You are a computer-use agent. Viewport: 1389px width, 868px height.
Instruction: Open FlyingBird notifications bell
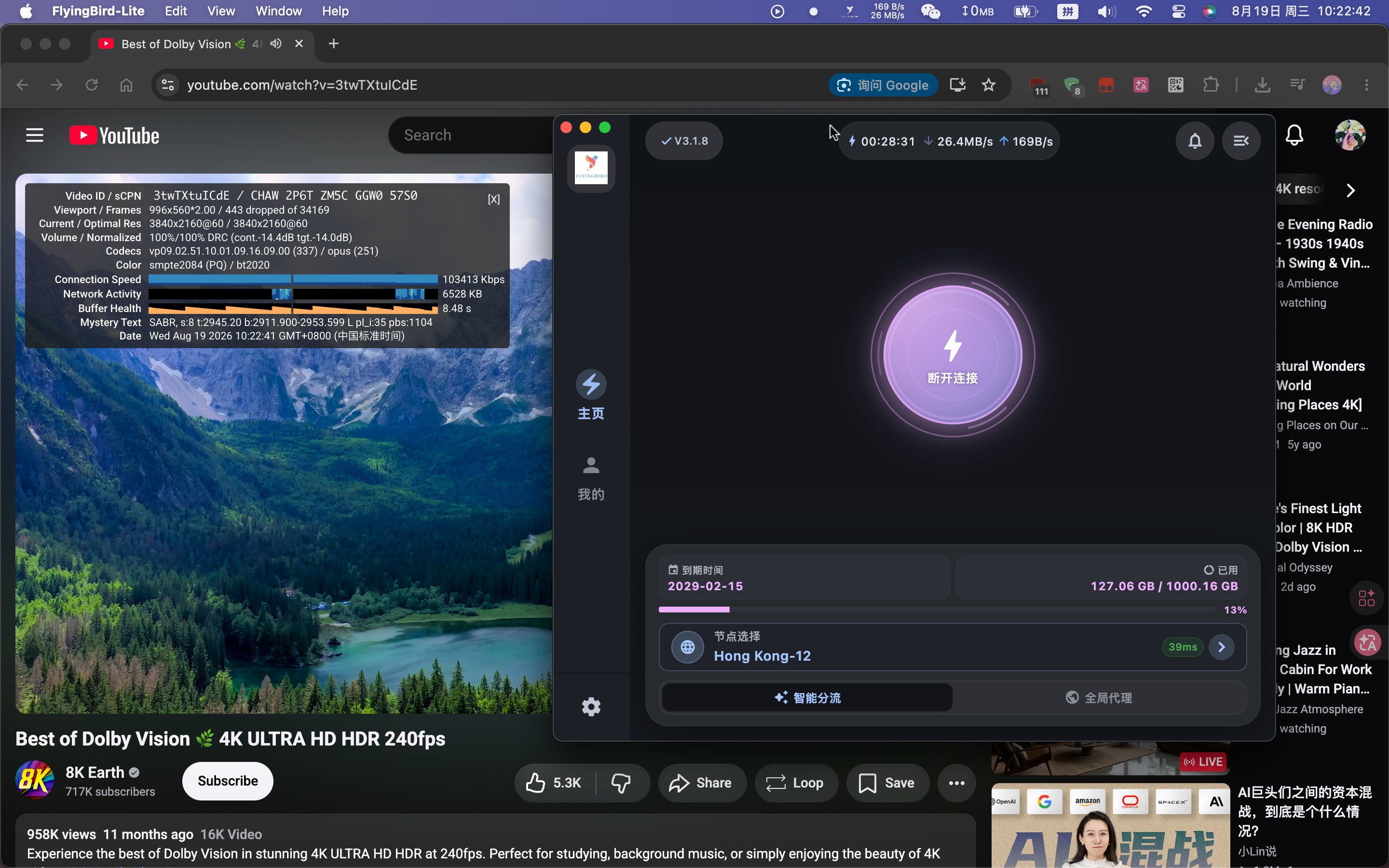[1195, 141]
